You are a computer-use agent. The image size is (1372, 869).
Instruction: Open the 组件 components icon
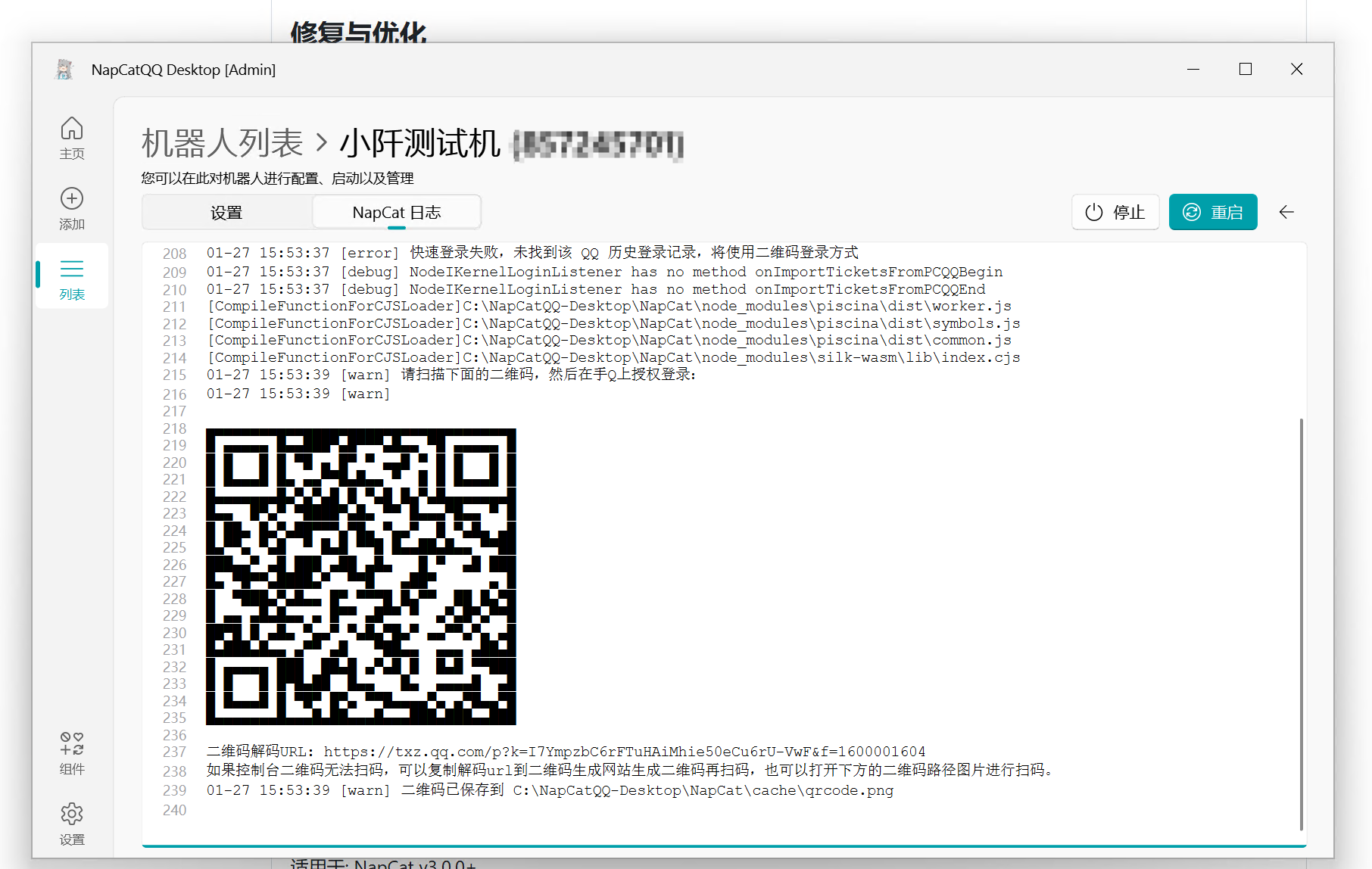[72, 753]
